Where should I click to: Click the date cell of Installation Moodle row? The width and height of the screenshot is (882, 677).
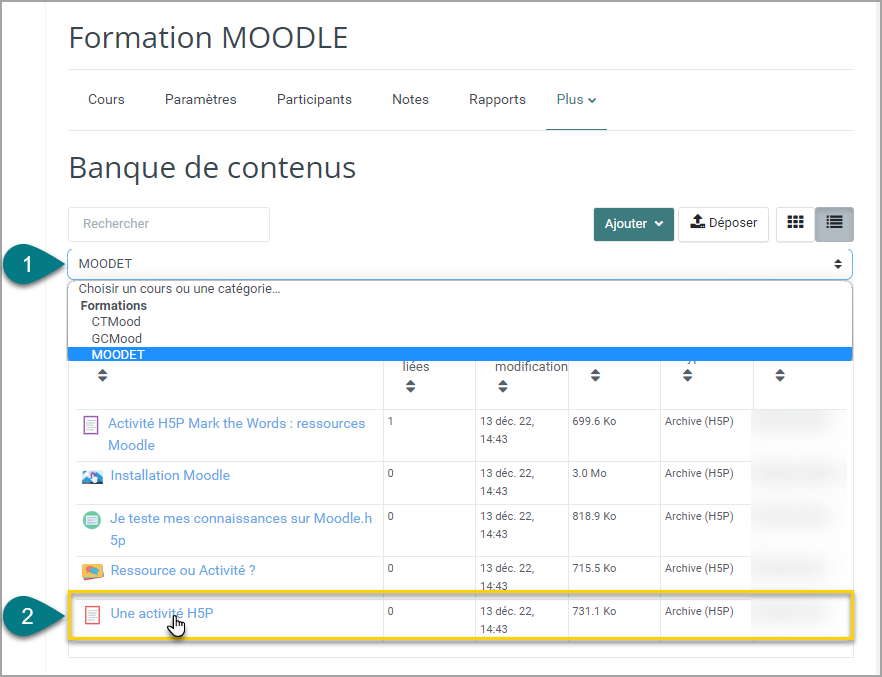pos(507,482)
